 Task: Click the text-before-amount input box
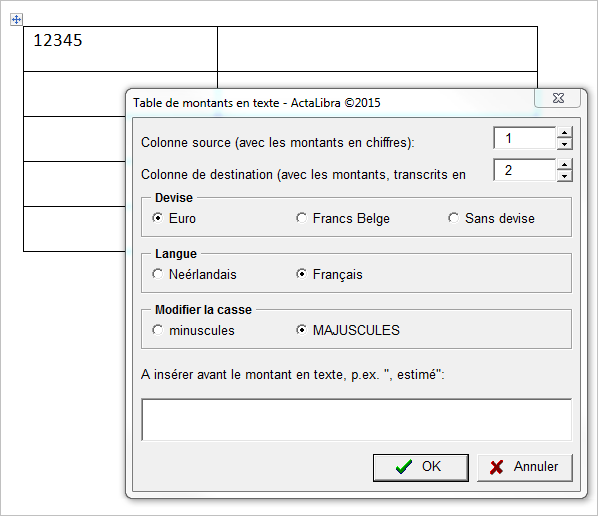click(357, 420)
